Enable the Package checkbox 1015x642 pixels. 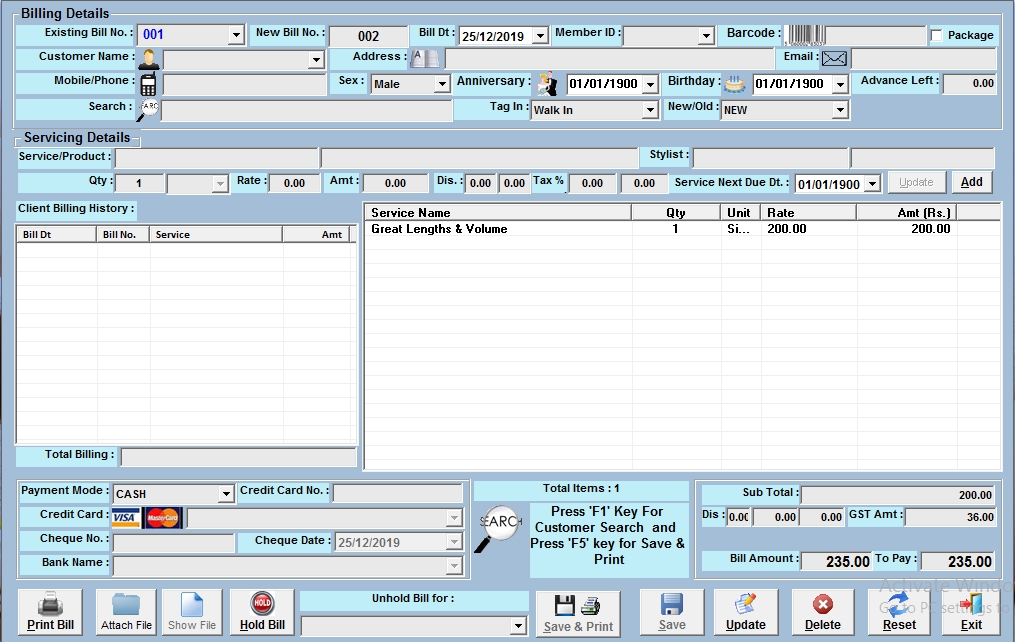point(936,35)
